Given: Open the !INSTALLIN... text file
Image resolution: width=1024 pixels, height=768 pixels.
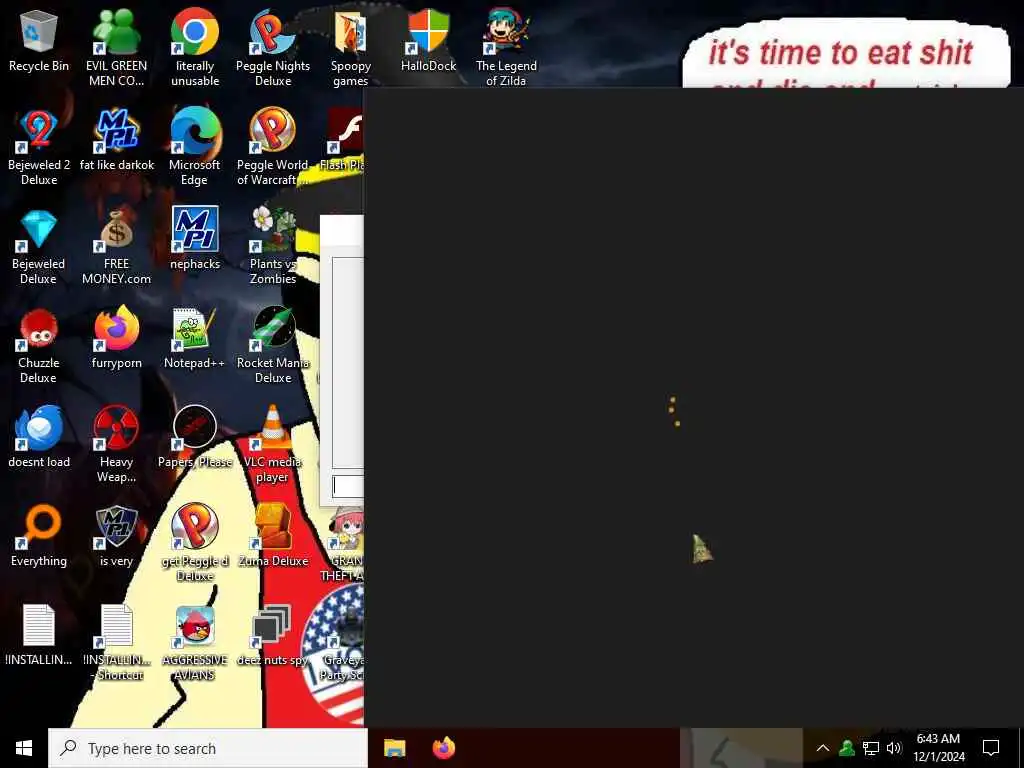Looking at the screenshot, I should coord(39,635).
